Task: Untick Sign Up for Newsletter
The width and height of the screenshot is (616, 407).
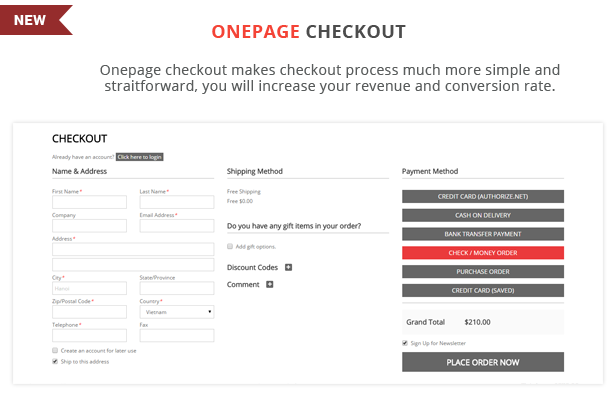Action: 405,343
